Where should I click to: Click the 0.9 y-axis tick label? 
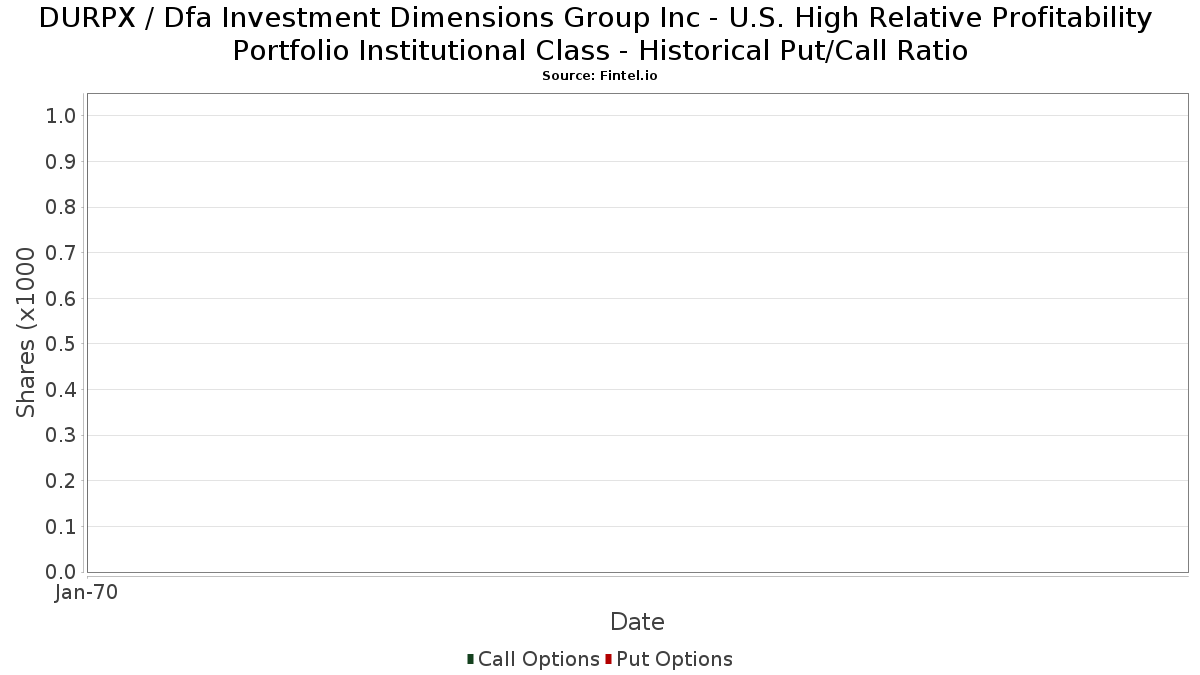[x=61, y=162]
